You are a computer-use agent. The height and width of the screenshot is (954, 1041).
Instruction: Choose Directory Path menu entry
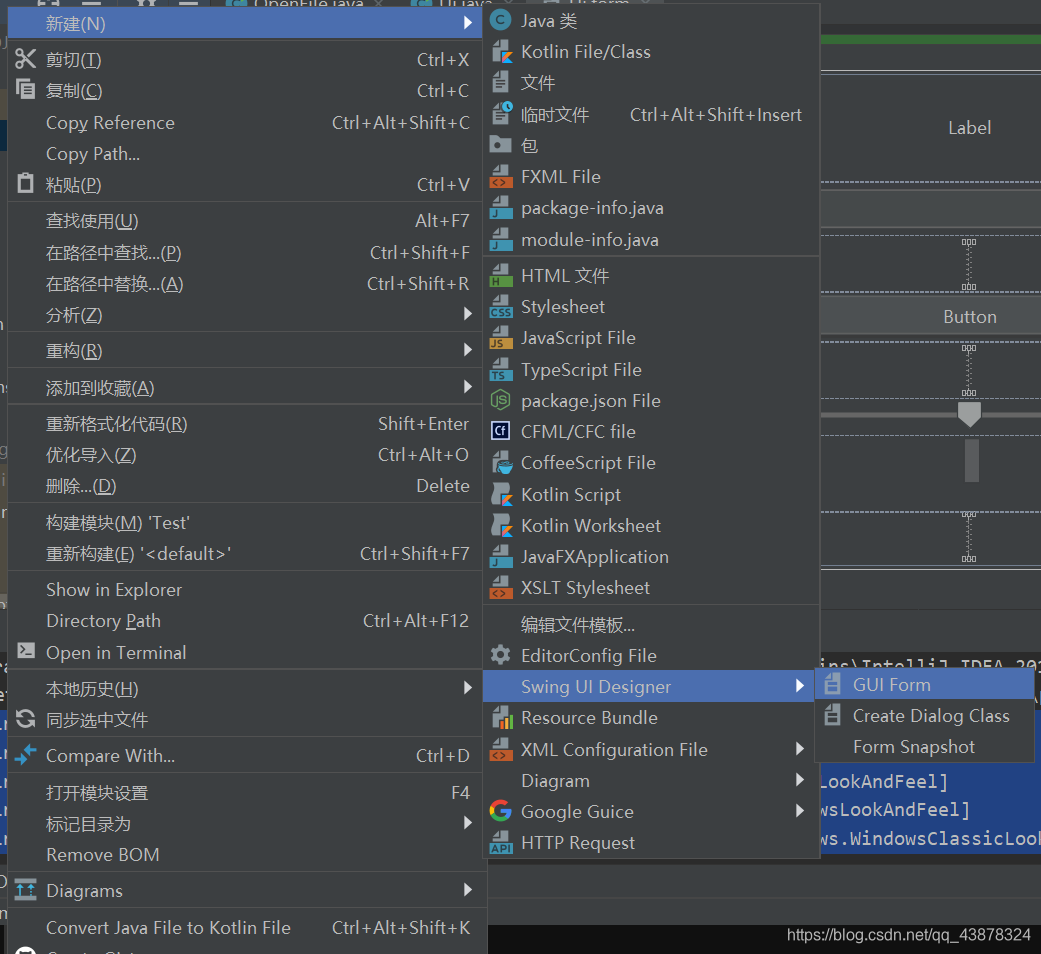pyautogui.click(x=244, y=621)
